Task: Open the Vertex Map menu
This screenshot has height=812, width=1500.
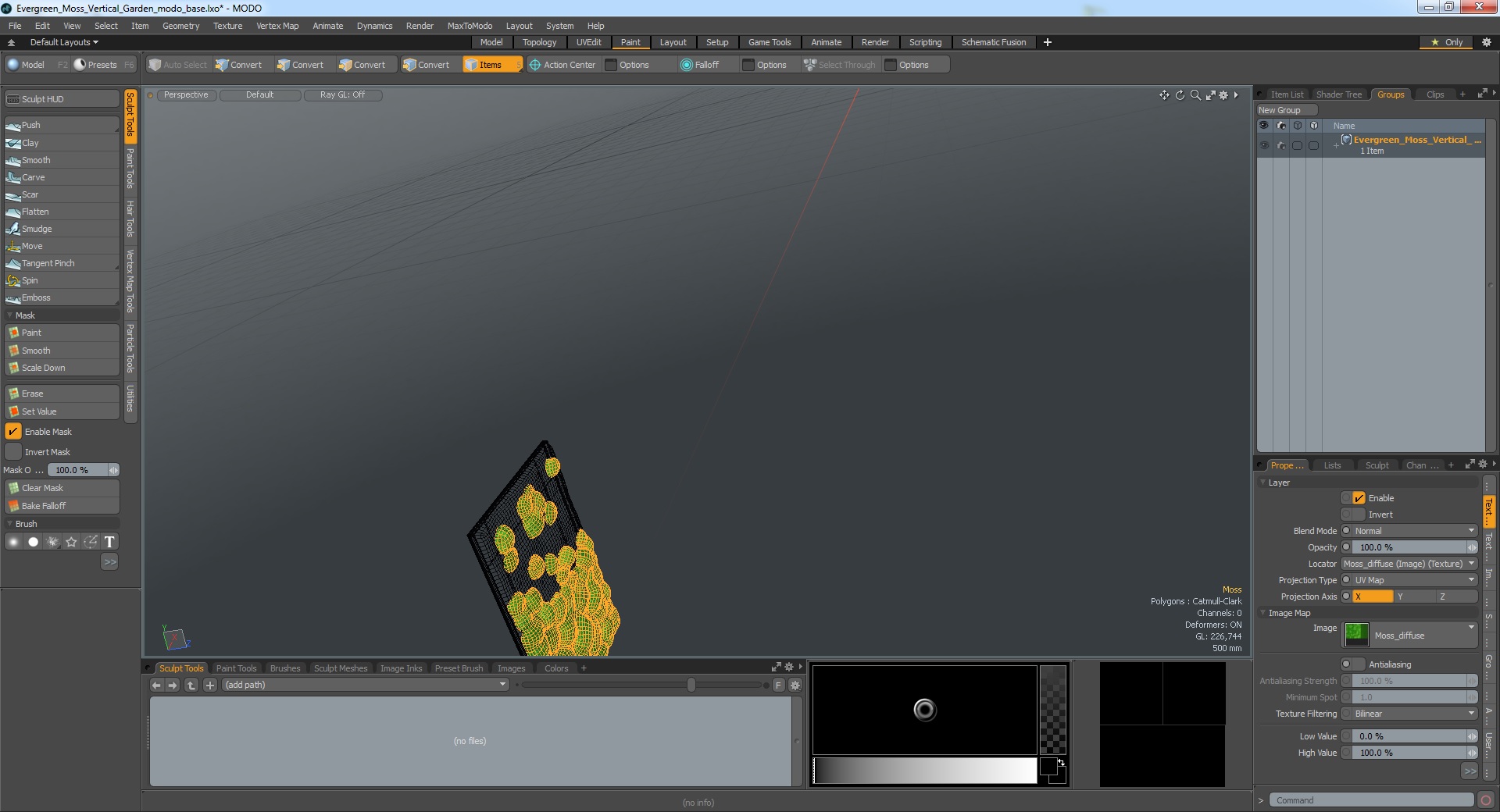Action: point(277,26)
